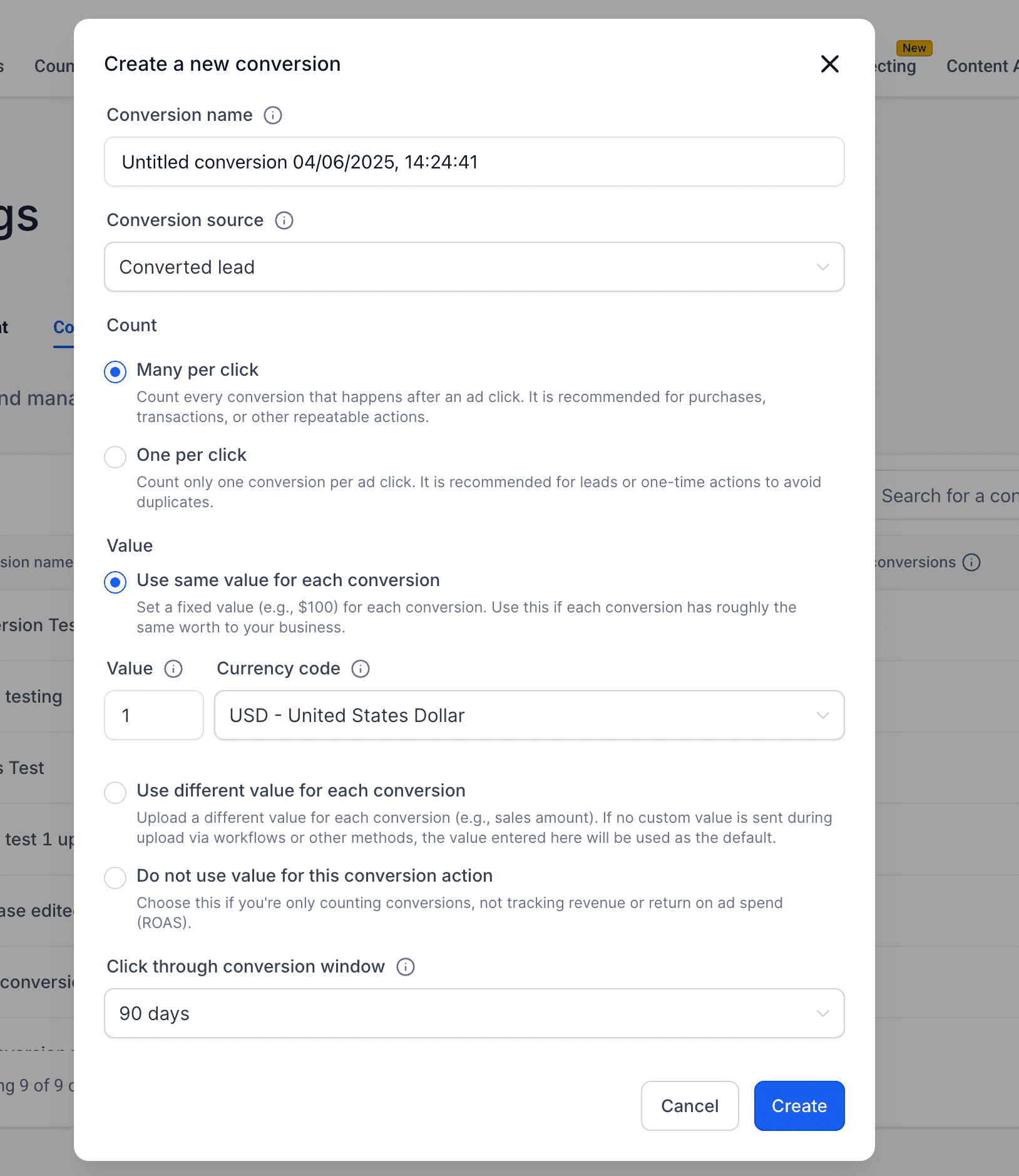Open the Content tab in the background page

(x=982, y=66)
